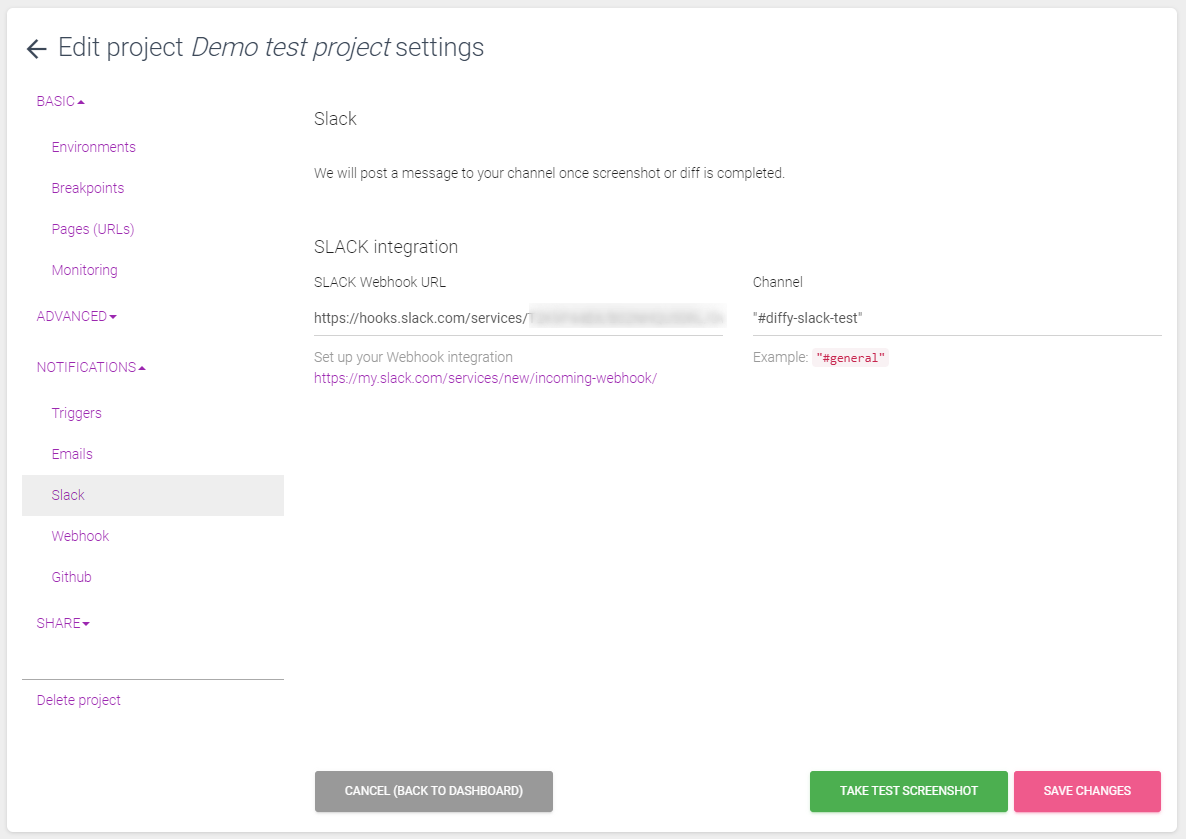
Task: Open Environments settings
Action: (94, 147)
